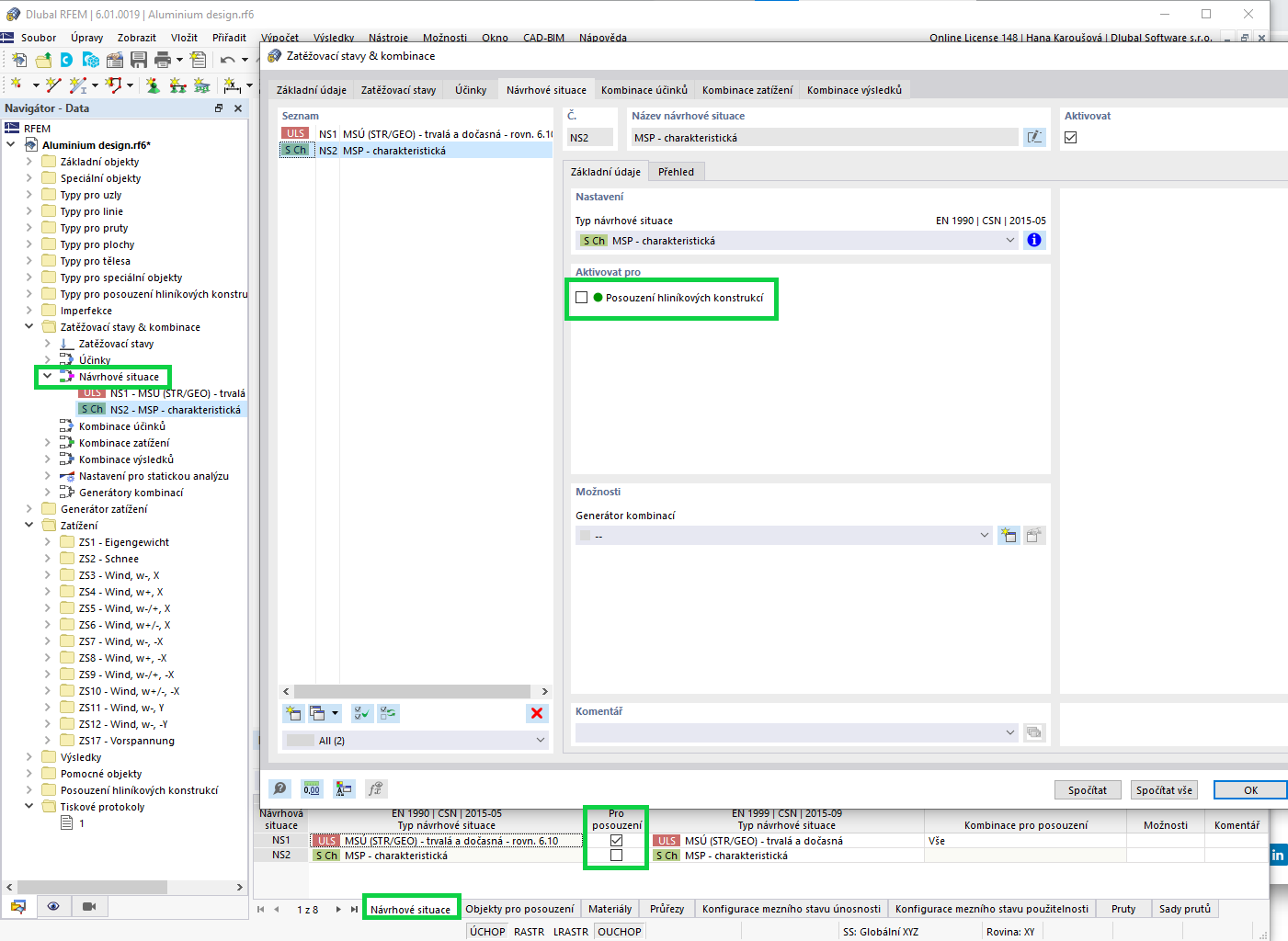Select the New Polyline surface tool
The height and width of the screenshot is (941, 1288).
click(x=113, y=85)
